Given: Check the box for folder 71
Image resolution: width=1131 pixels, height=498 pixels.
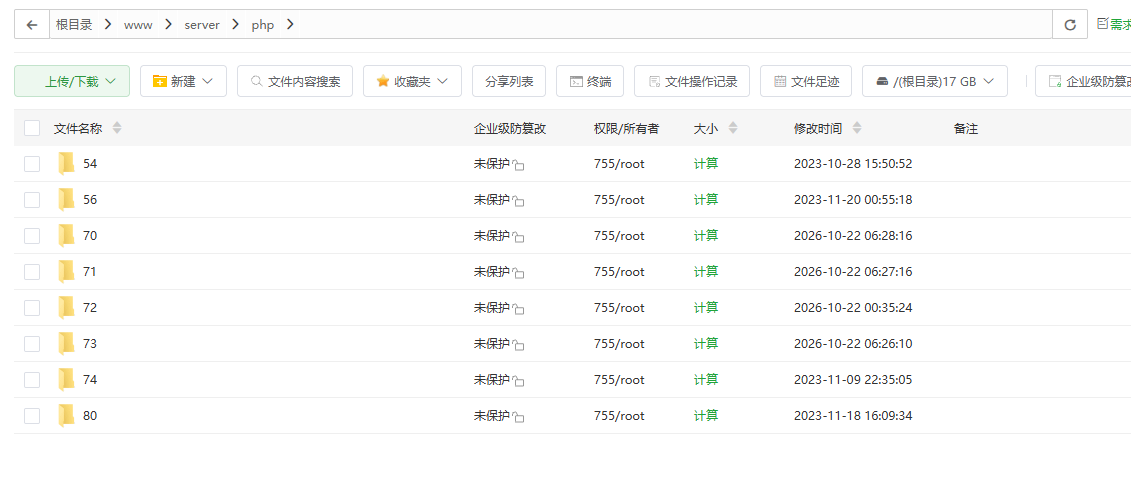Looking at the screenshot, I should (x=32, y=272).
